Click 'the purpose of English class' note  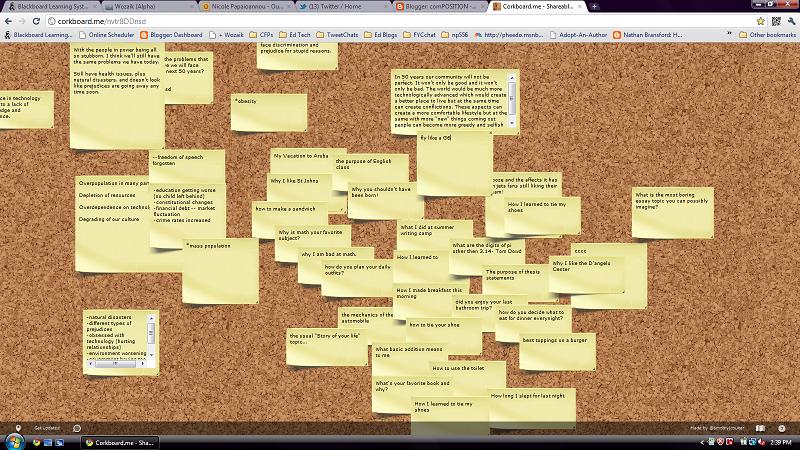click(371, 171)
